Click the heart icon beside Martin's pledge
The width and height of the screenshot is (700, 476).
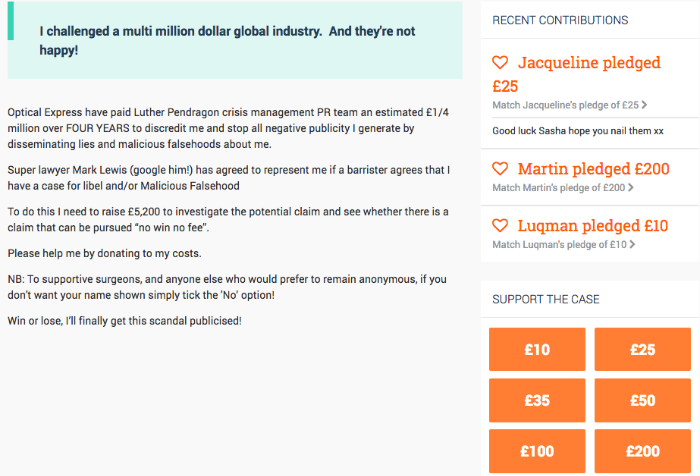[x=500, y=169]
